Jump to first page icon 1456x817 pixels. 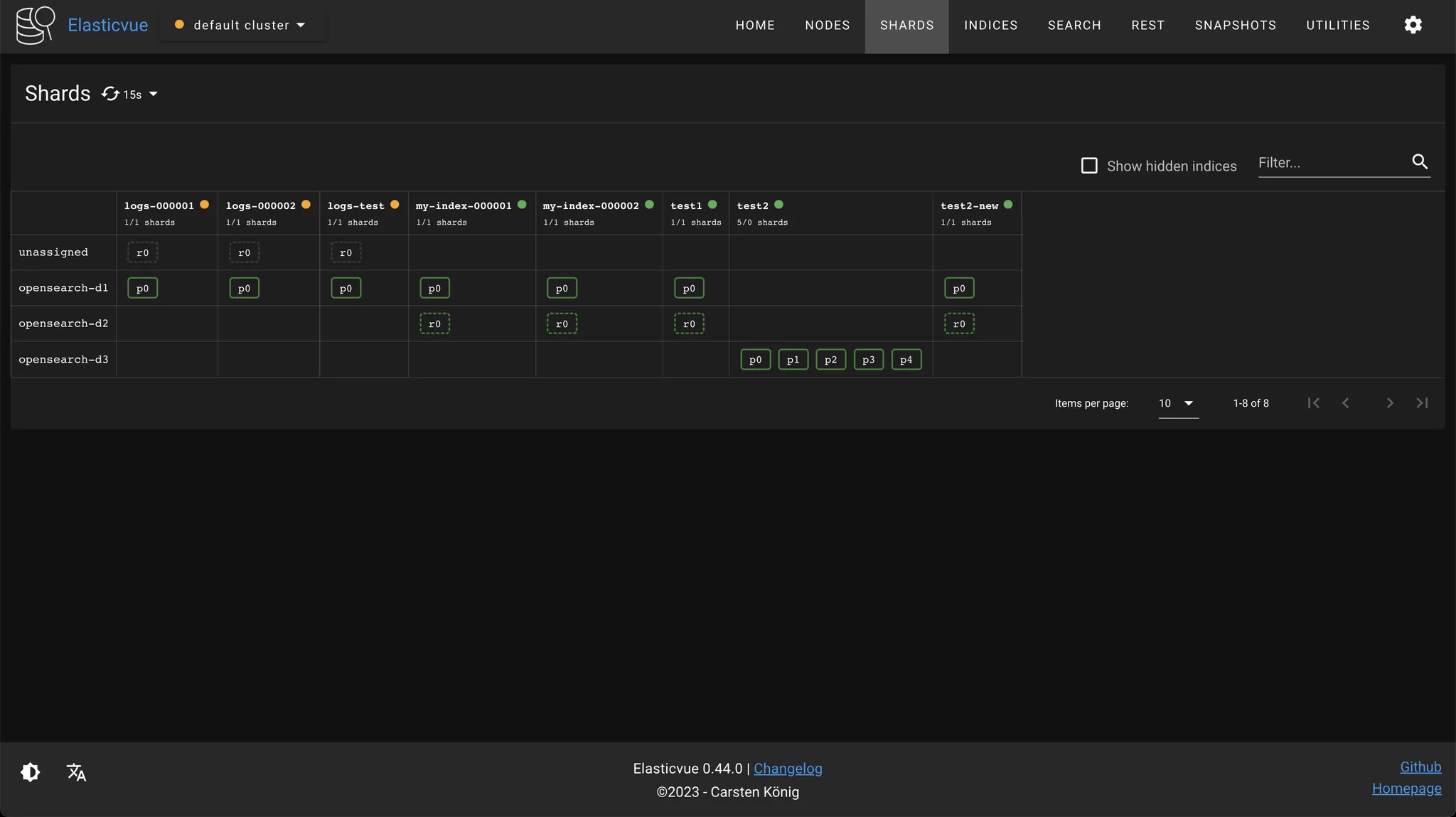point(1313,403)
